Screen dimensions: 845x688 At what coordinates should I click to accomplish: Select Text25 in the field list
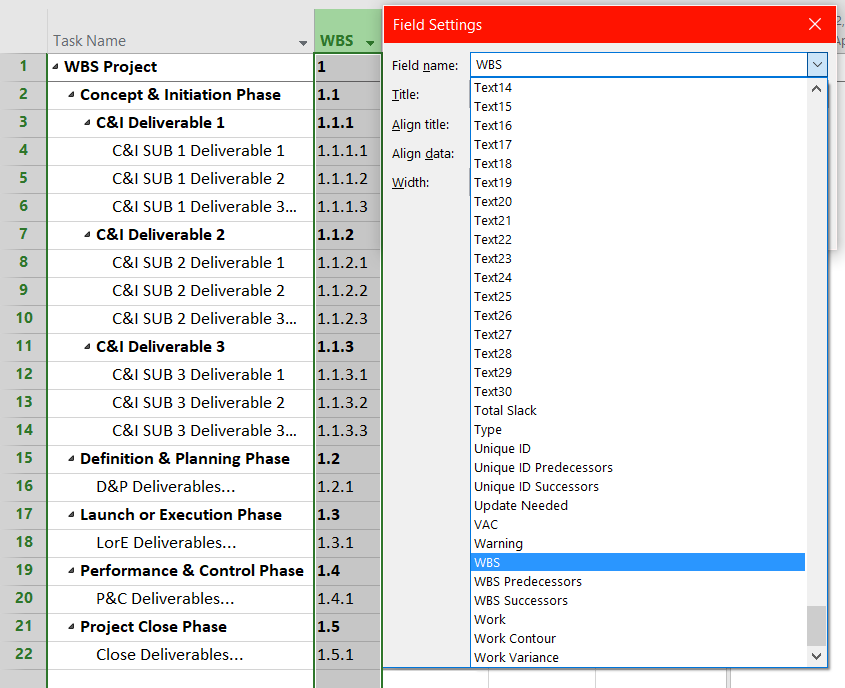click(638, 296)
